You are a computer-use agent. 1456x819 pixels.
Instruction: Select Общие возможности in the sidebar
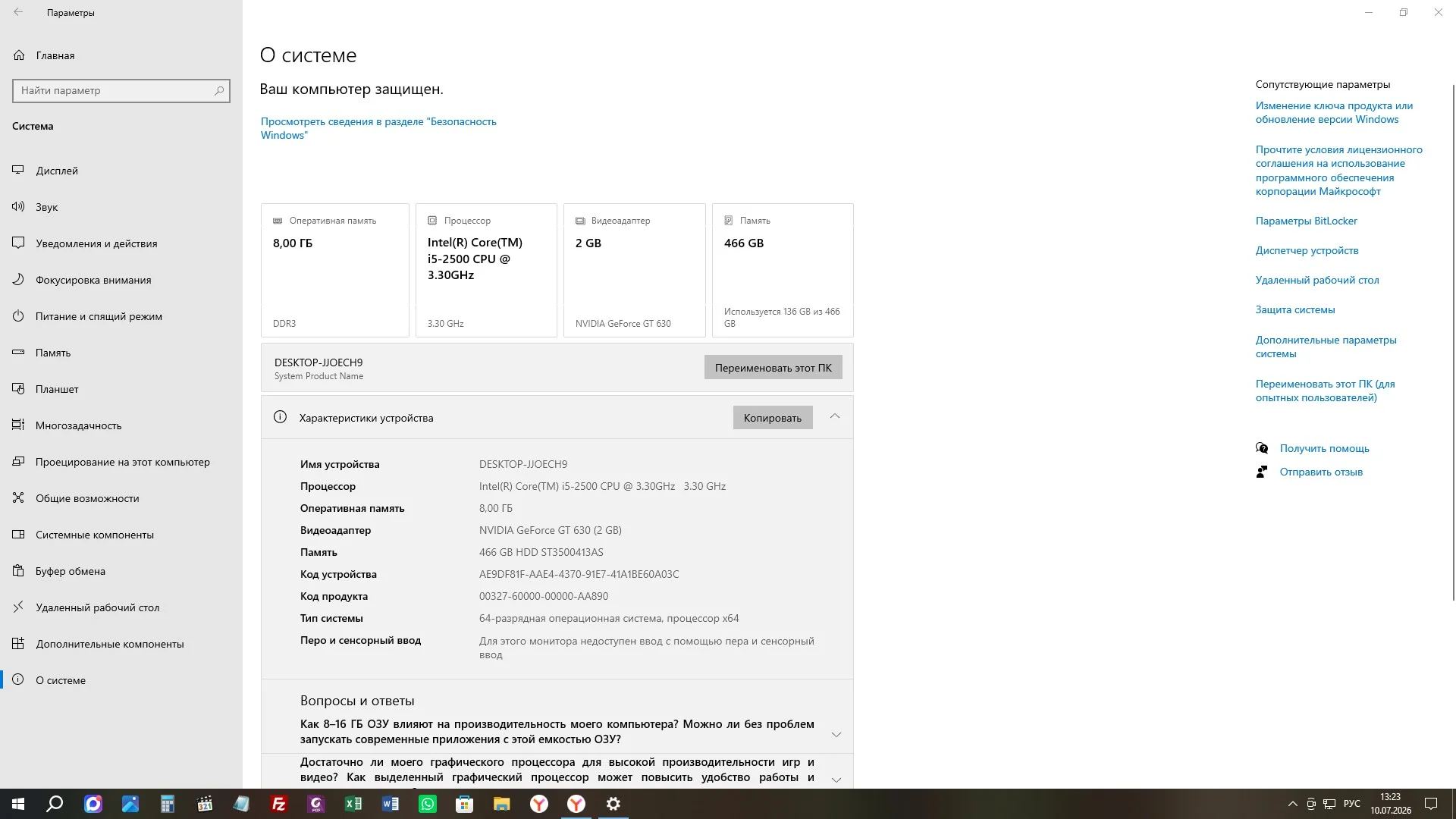tap(121, 498)
